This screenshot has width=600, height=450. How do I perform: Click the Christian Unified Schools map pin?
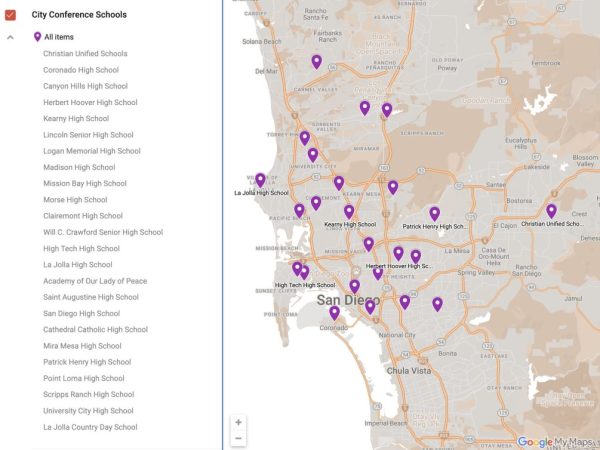551,211
